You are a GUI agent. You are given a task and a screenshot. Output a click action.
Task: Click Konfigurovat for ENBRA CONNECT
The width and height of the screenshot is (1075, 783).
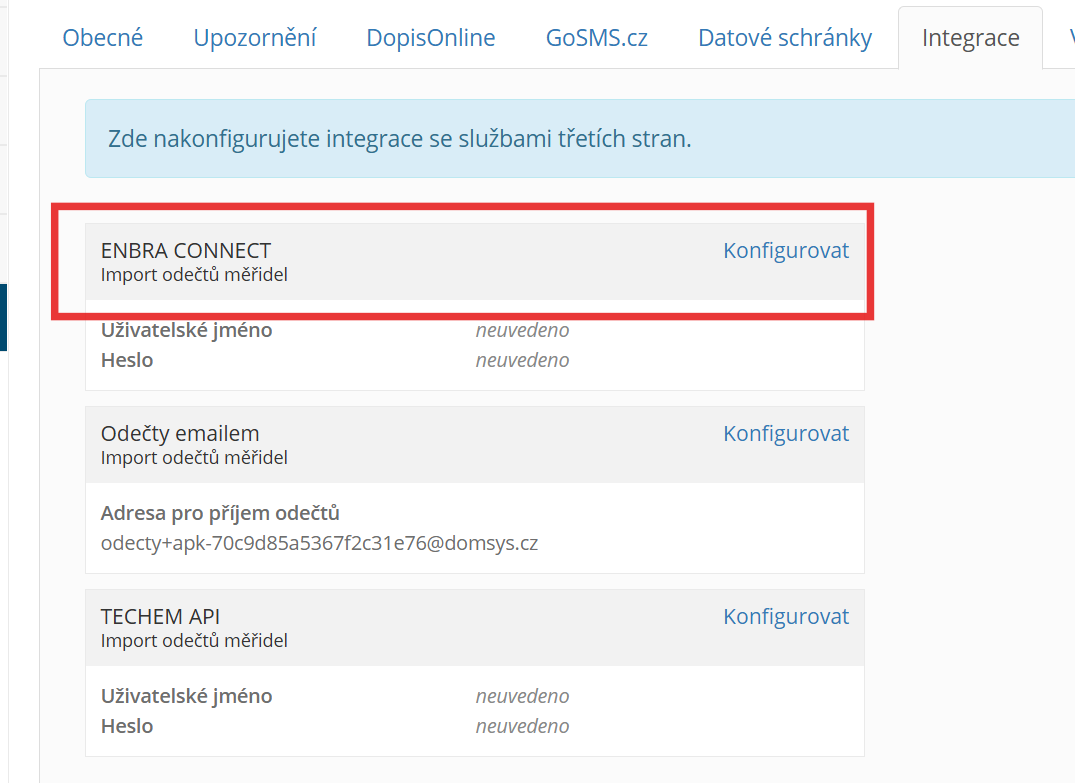coord(786,250)
